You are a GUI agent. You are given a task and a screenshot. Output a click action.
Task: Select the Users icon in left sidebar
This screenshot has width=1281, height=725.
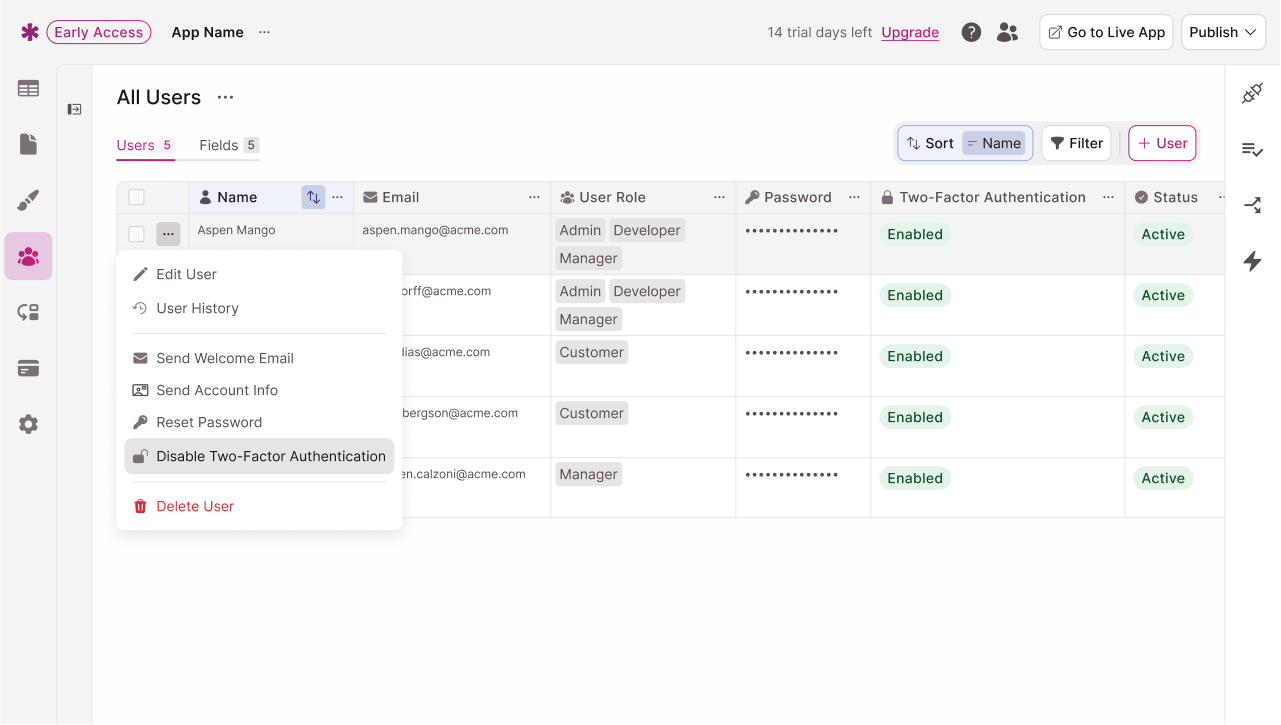click(x=28, y=256)
